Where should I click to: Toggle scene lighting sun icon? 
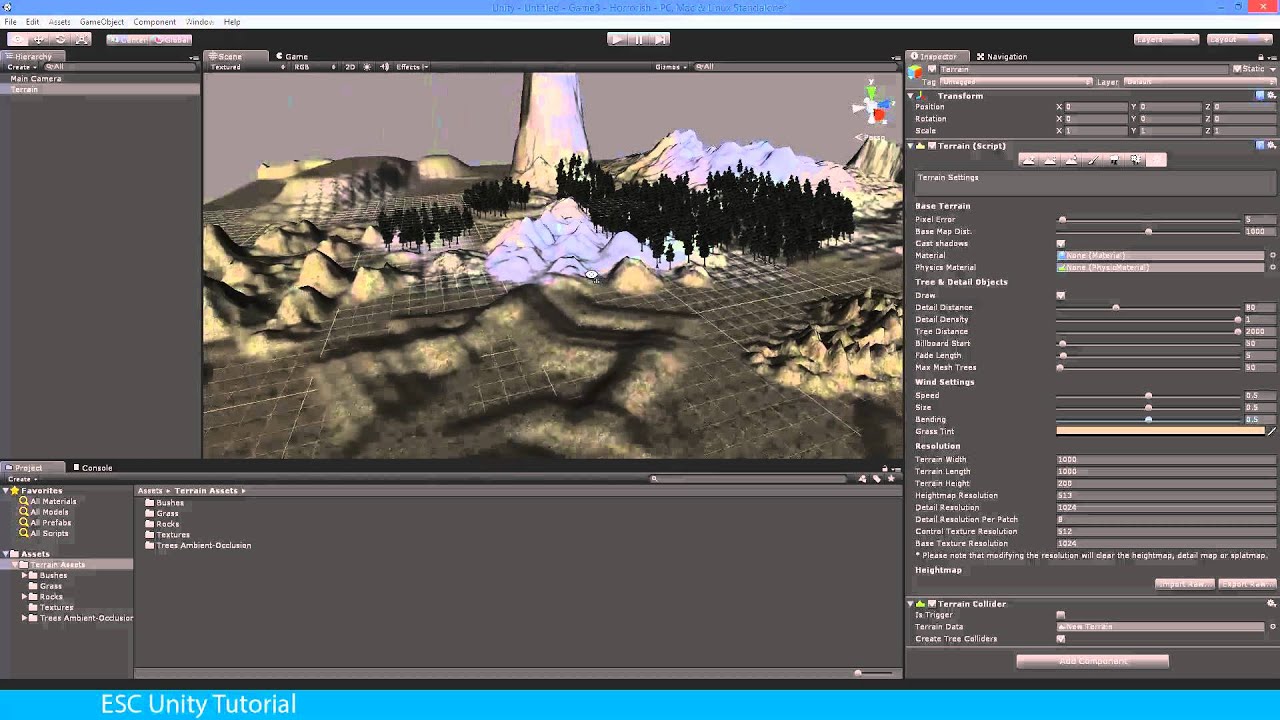(x=367, y=67)
